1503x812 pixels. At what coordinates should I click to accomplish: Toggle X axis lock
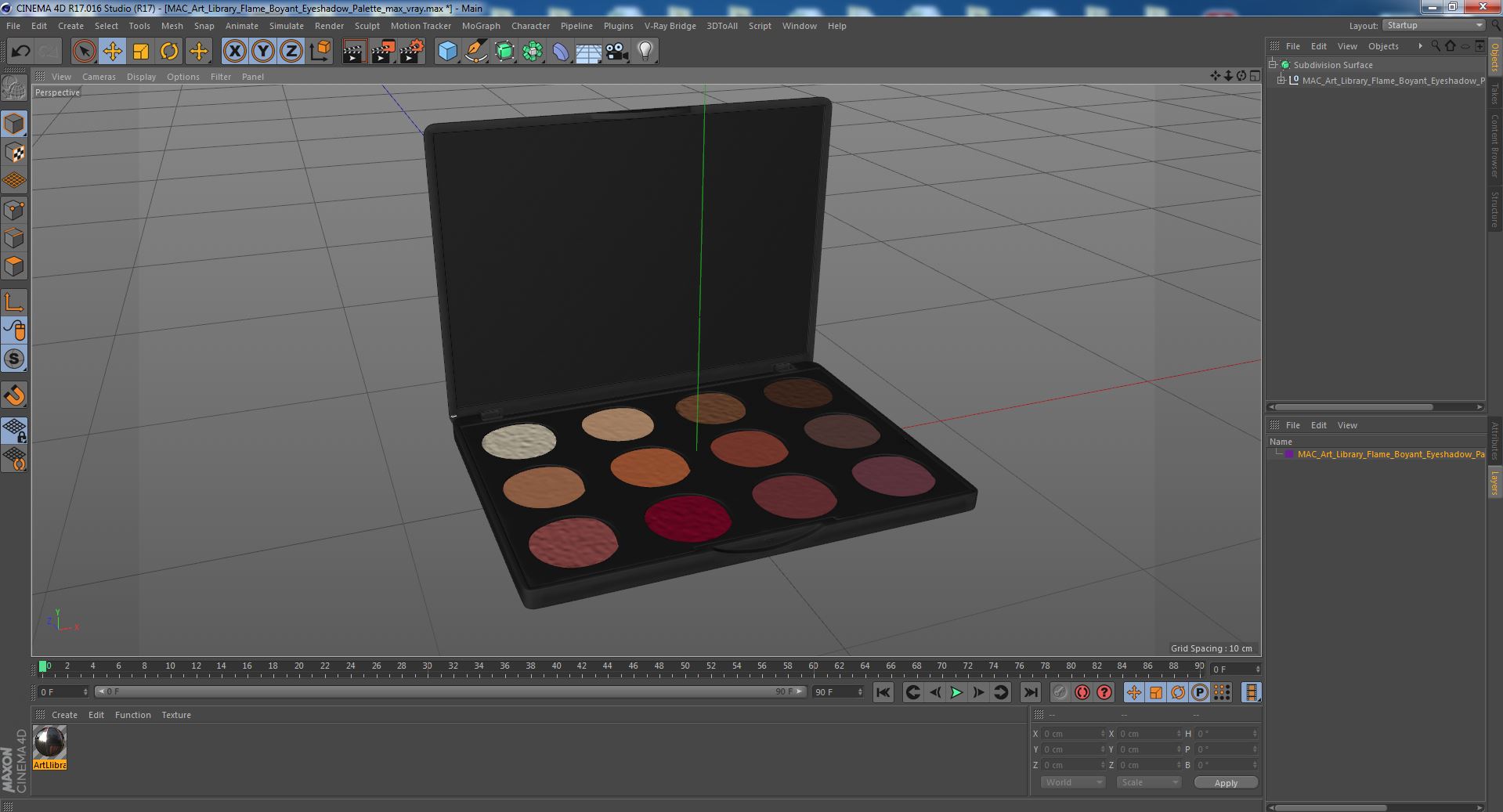pos(234,52)
